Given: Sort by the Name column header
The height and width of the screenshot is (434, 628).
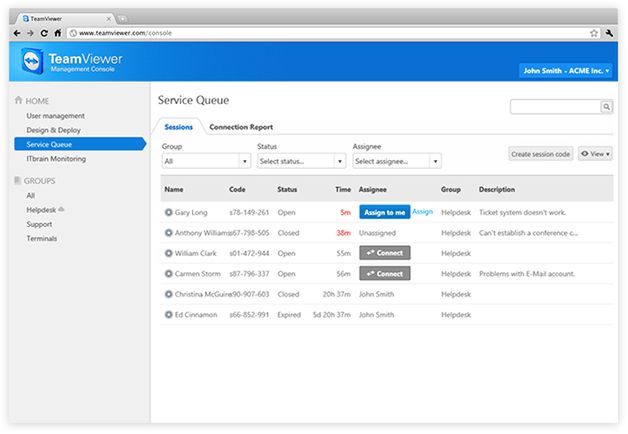Looking at the screenshot, I should point(174,189).
